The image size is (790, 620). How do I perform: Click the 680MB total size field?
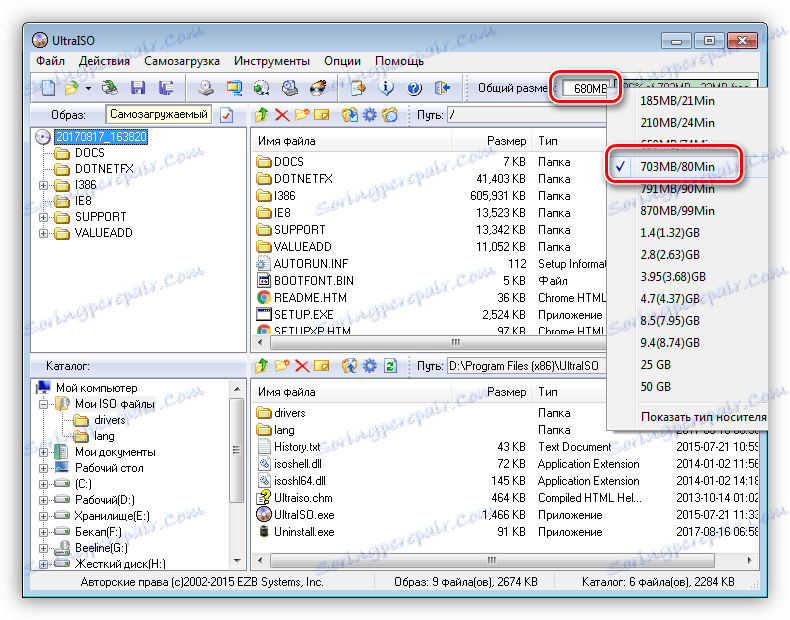(x=585, y=88)
